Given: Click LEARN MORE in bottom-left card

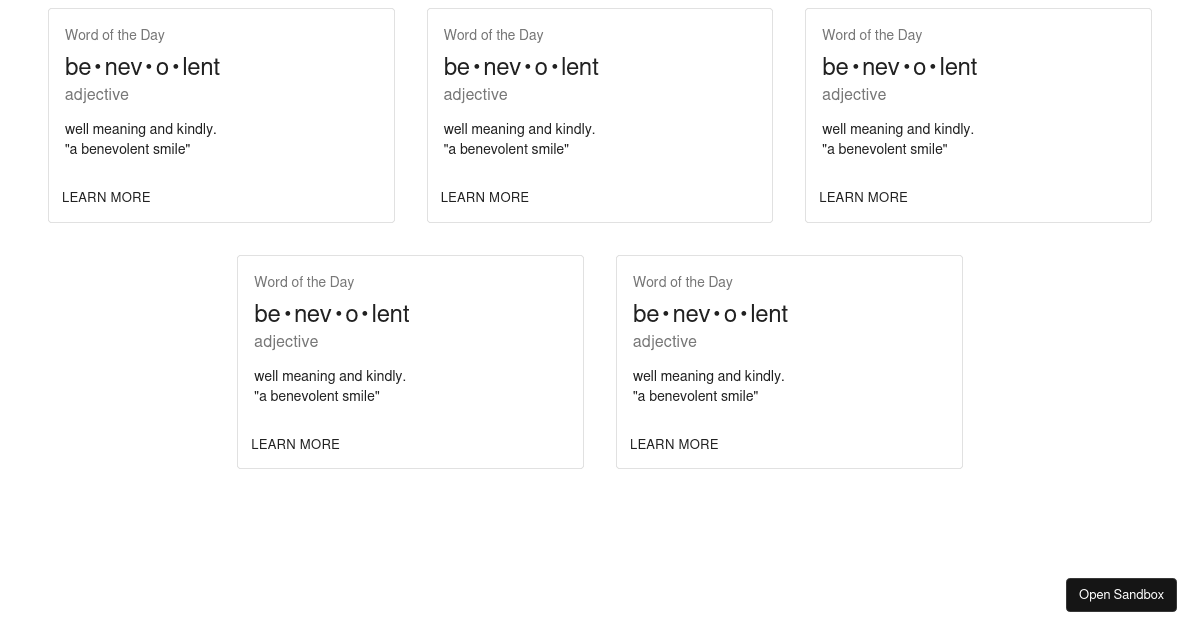Looking at the screenshot, I should click(295, 444).
